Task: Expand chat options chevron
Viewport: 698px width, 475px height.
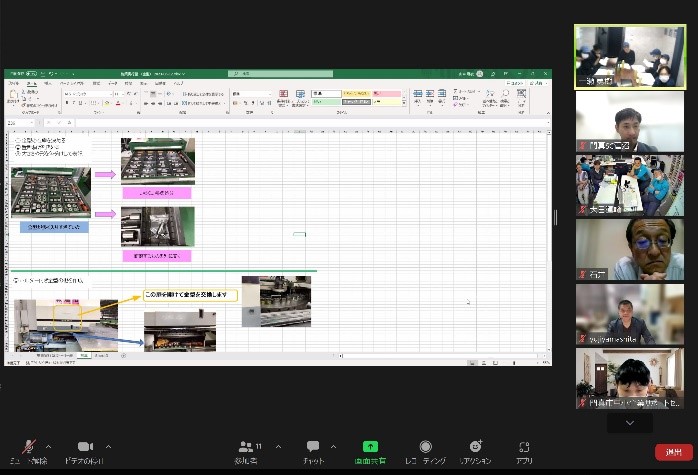Action: pos(333,447)
